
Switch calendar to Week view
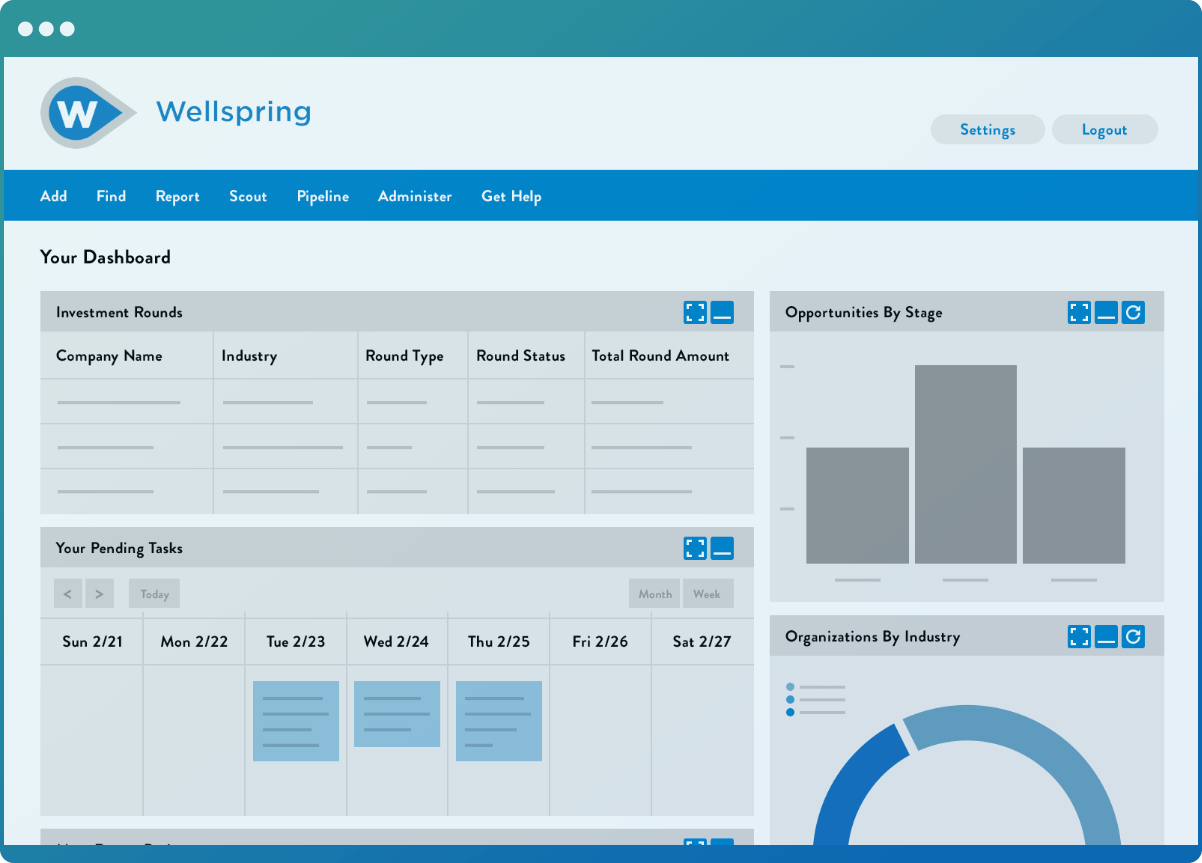click(x=707, y=593)
